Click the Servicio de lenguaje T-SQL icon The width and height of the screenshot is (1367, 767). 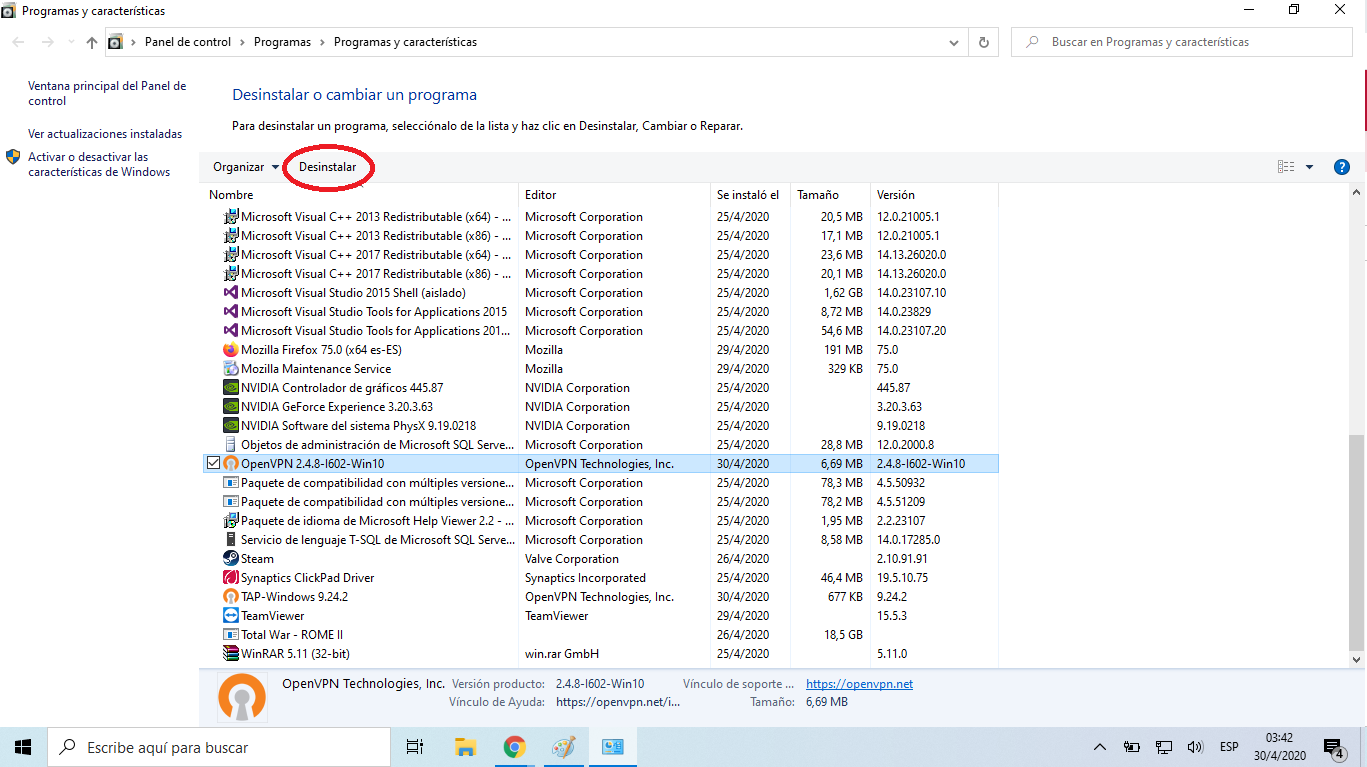point(231,540)
